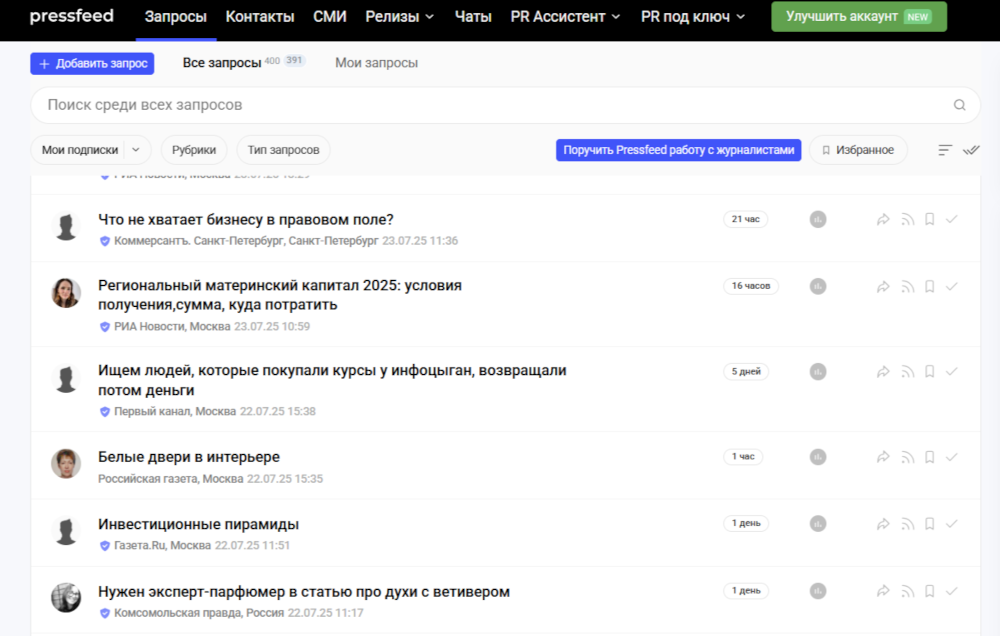Click the '5 дней' deadline badge
Viewport: 1000px width, 636px height.
tap(746, 371)
